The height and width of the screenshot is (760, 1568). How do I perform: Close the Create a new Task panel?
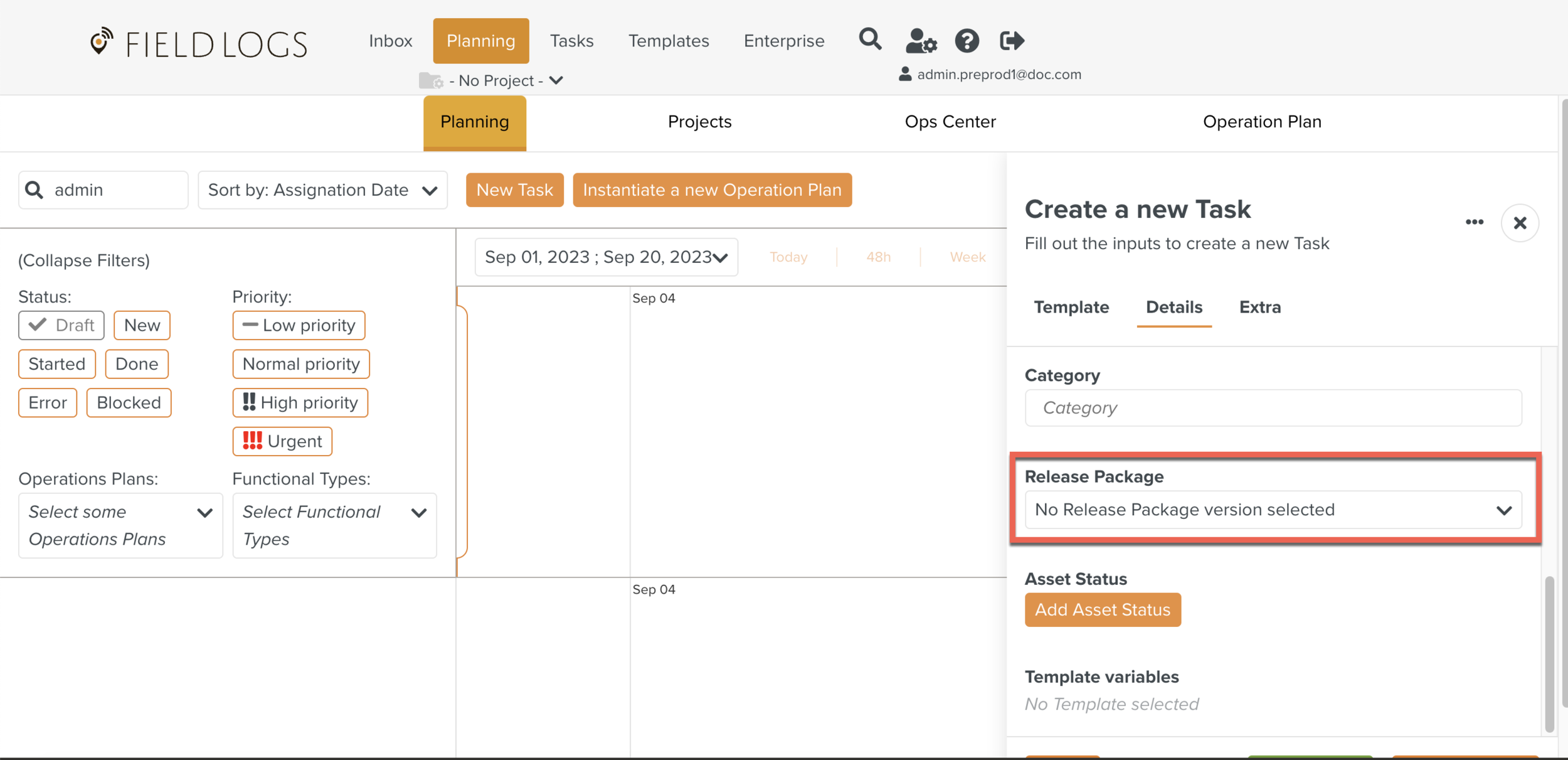click(1520, 223)
